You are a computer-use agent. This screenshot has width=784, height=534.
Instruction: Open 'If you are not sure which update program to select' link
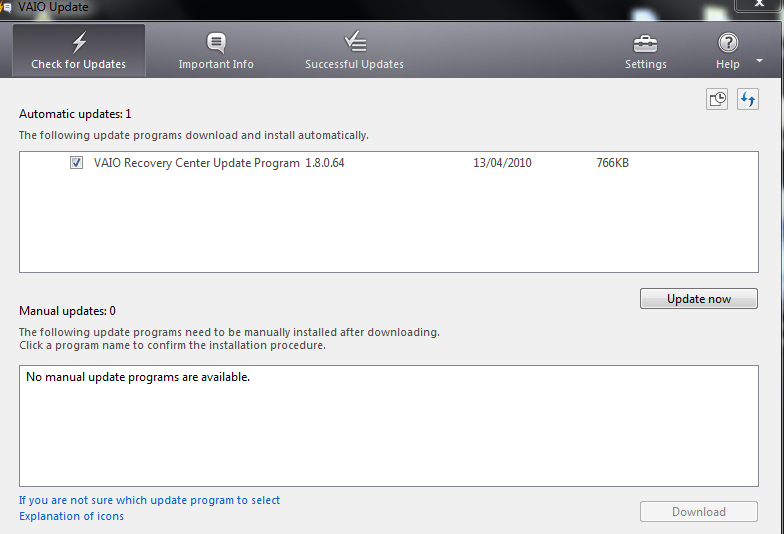point(150,500)
